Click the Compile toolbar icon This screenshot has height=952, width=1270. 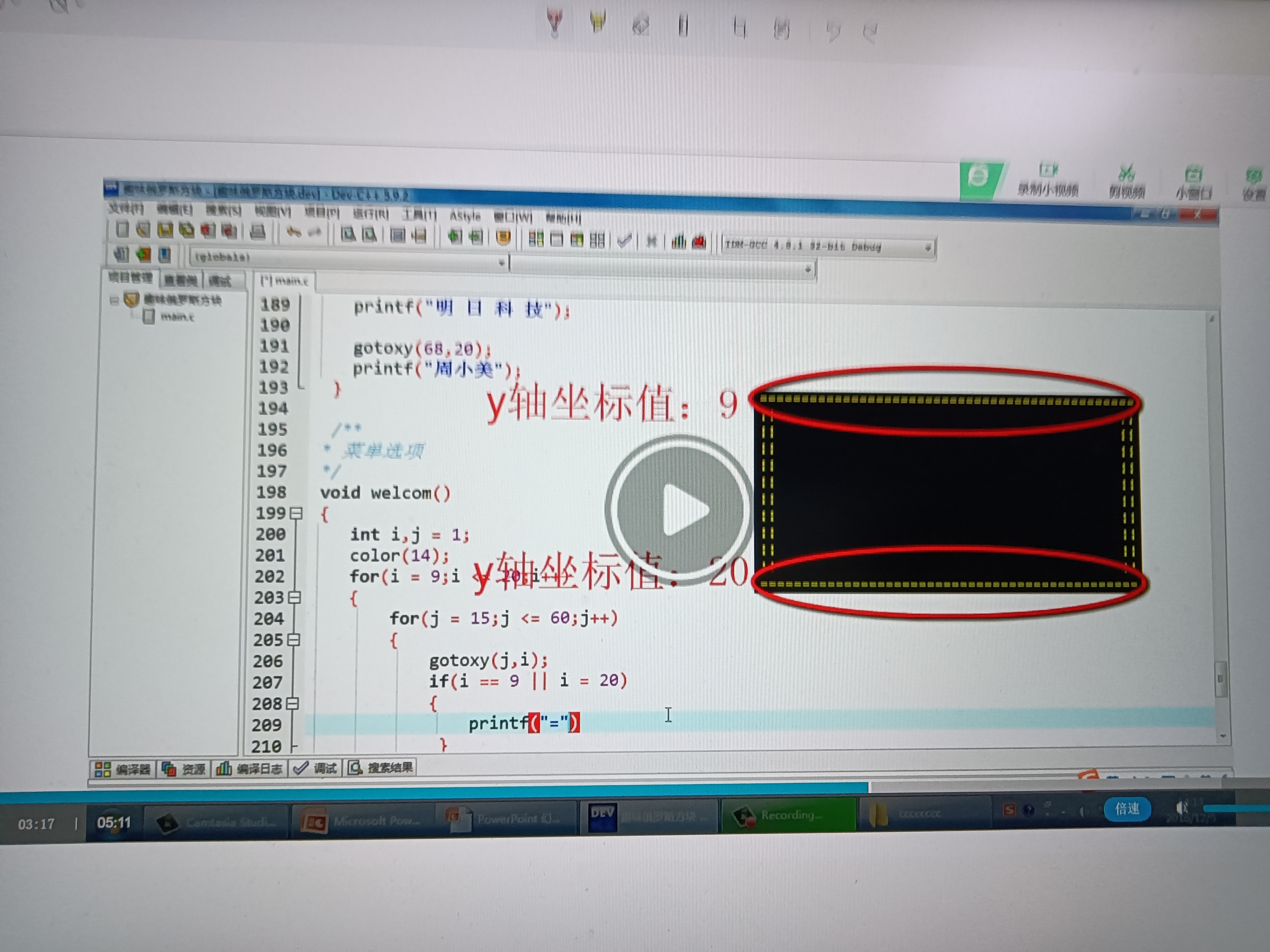(536, 239)
